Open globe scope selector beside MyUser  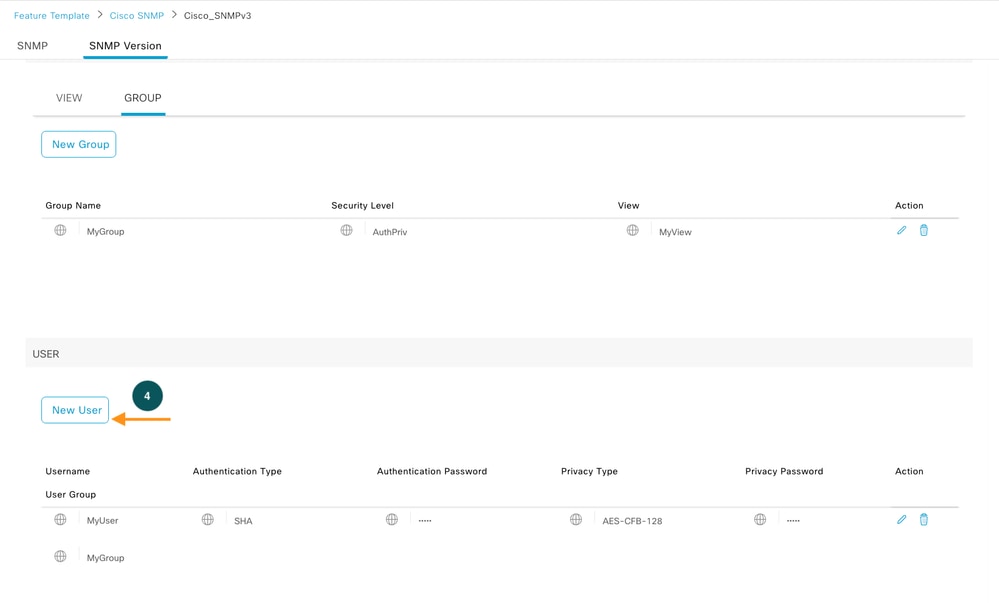[x=60, y=519]
